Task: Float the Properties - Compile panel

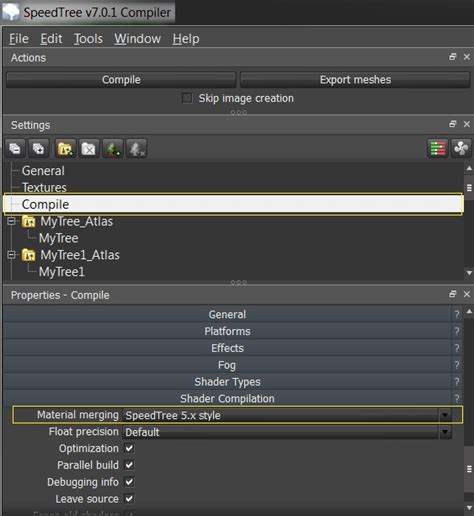Action: click(x=452, y=294)
